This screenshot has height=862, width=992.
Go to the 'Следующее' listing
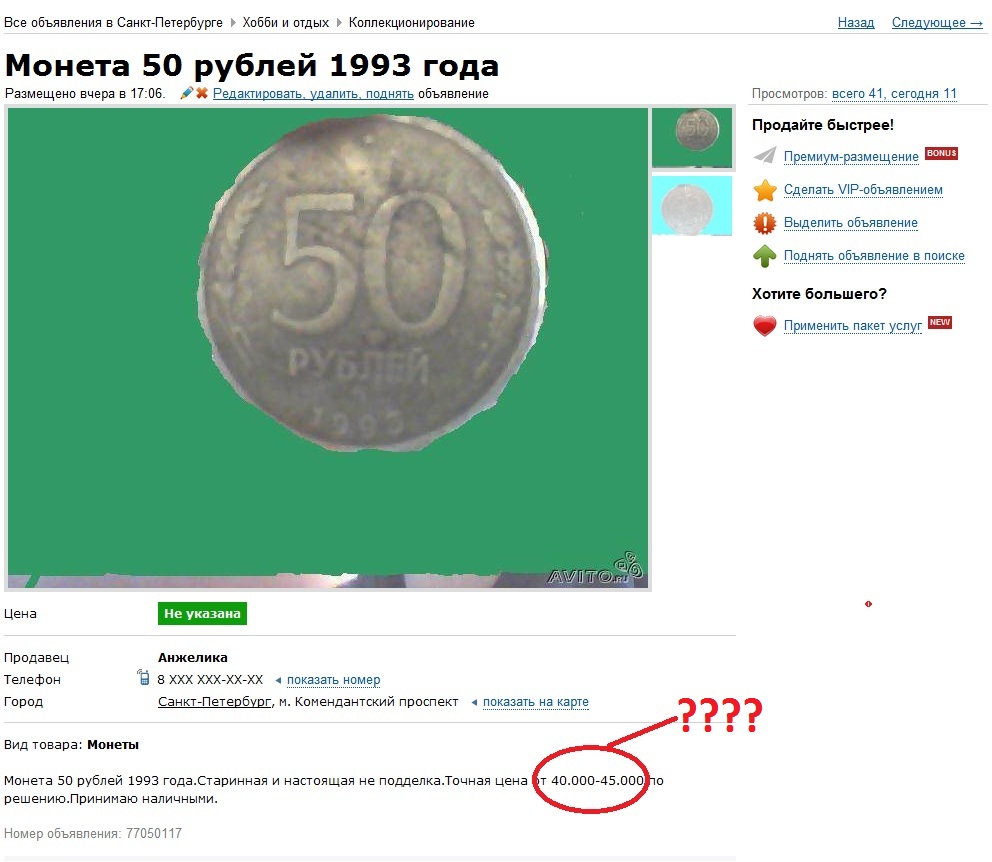[936, 23]
